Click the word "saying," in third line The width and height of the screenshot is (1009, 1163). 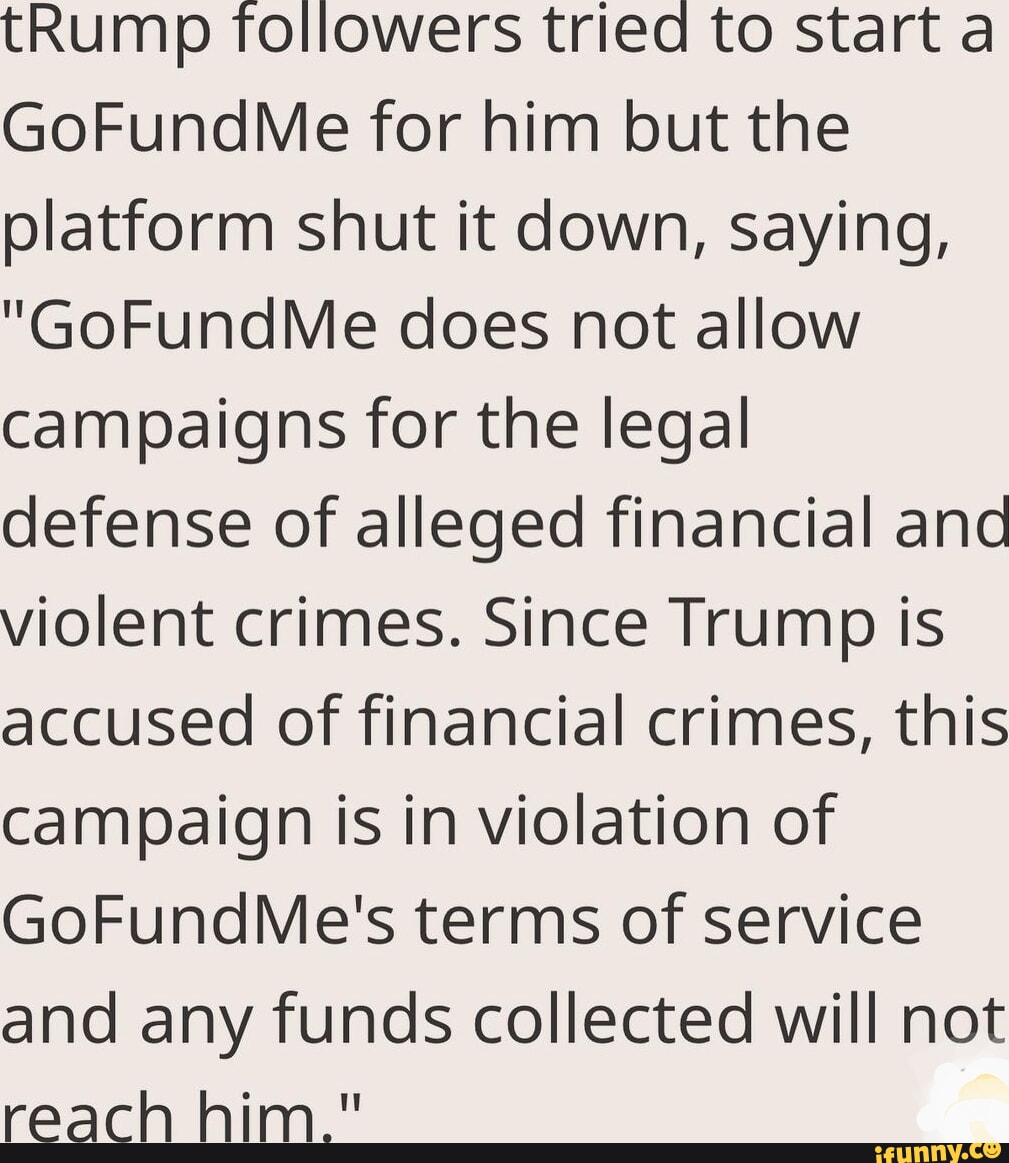[x=838, y=229]
